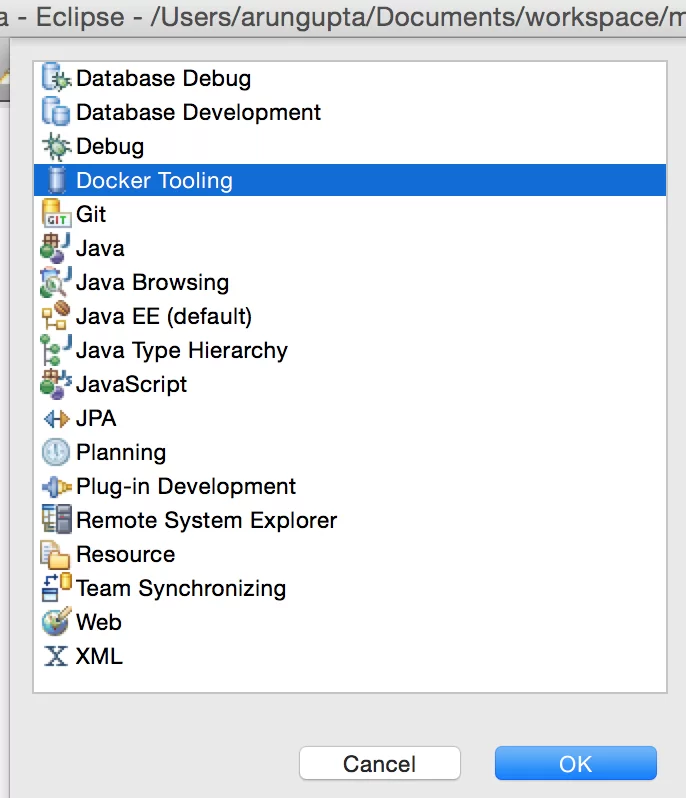Screen dimensions: 686x798
Task: Click the JPA arrows icon
Action: [56, 419]
